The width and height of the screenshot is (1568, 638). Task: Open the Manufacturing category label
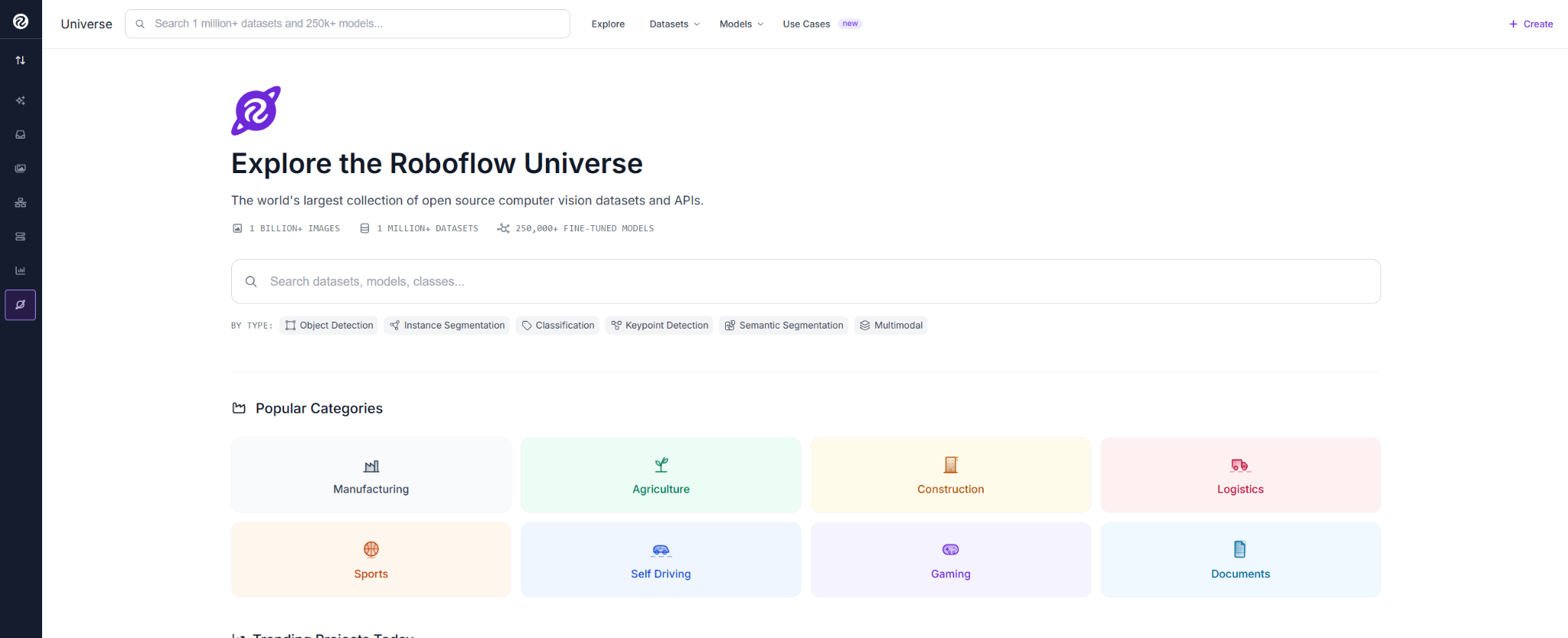[371, 489]
